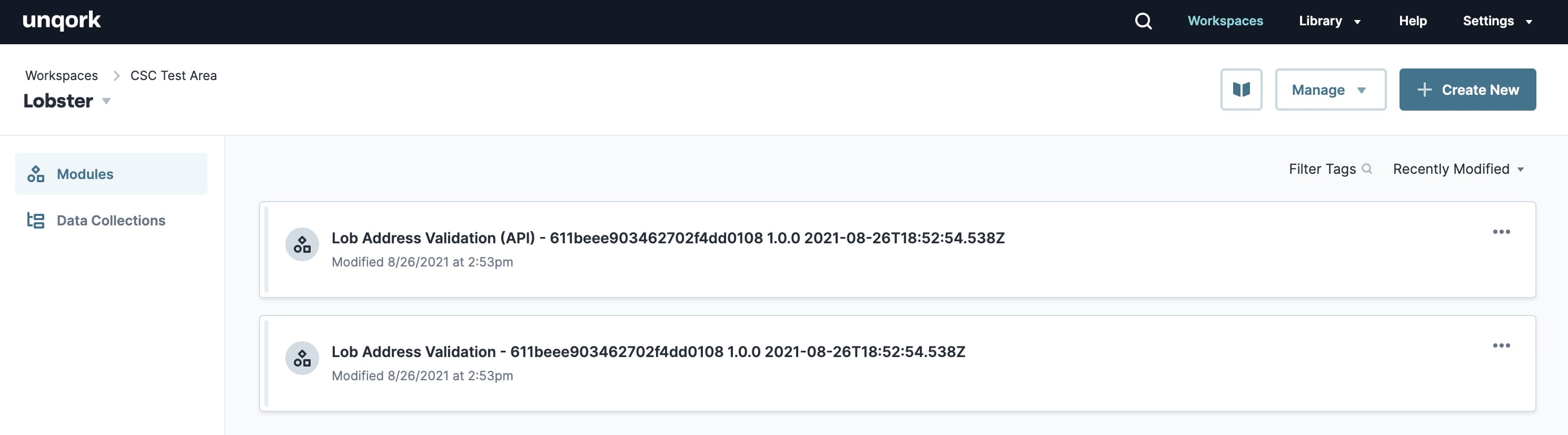Click the search magnifier icon in the header
Image resolution: width=1568 pixels, height=435 pixels.
point(1143,21)
